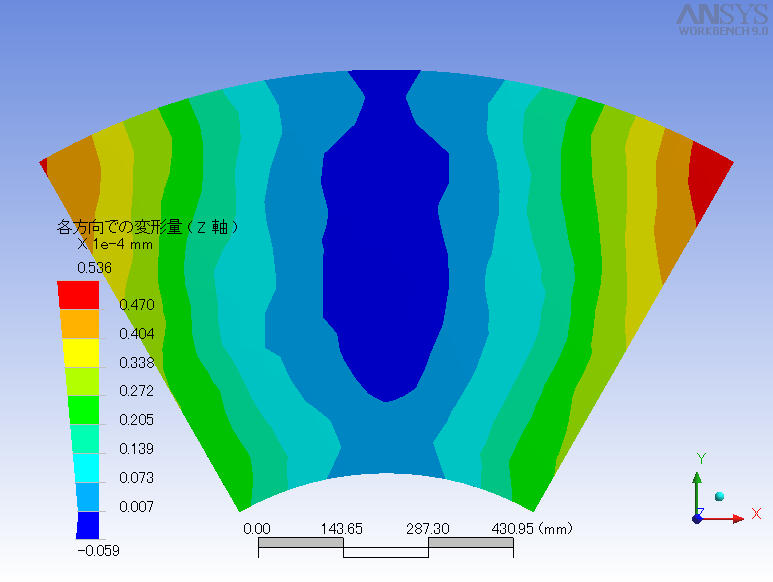The height and width of the screenshot is (582, 773).
Task: Click the scale label 0.00
Action: (257, 529)
